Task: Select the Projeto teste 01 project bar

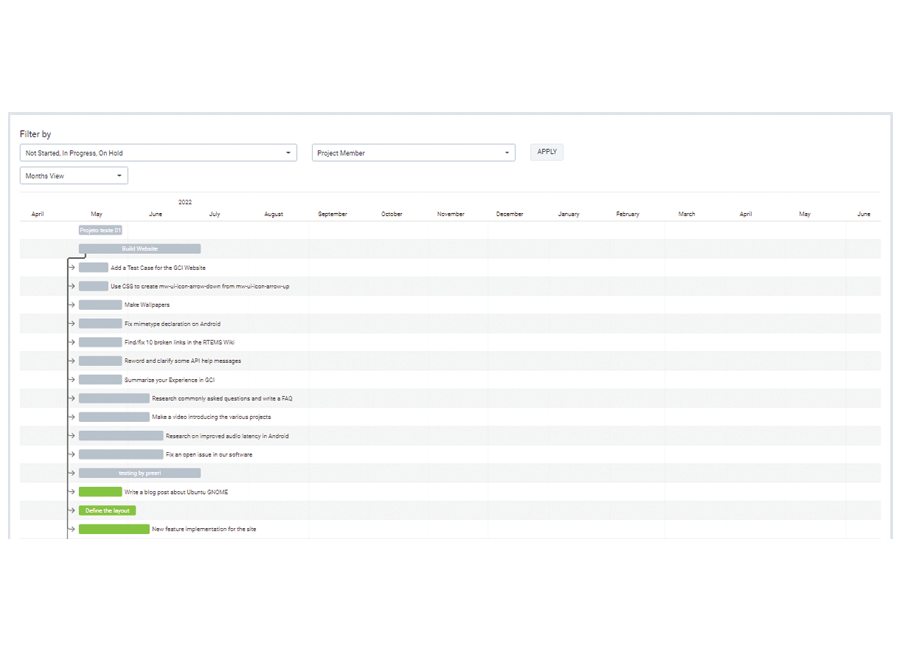Action: tap(100, 230)
